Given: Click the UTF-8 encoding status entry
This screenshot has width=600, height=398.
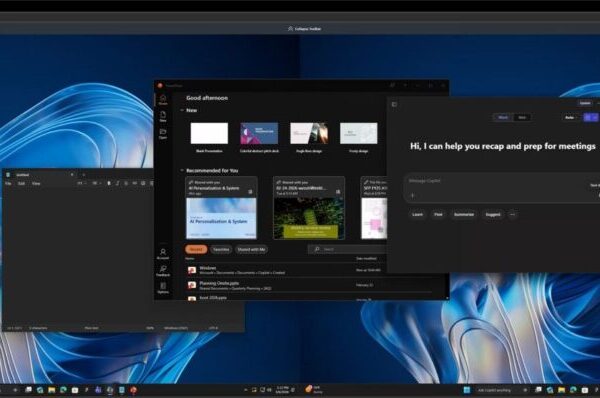Looking at the screenshot, I should pyautogui.click(x=213, y=328).
